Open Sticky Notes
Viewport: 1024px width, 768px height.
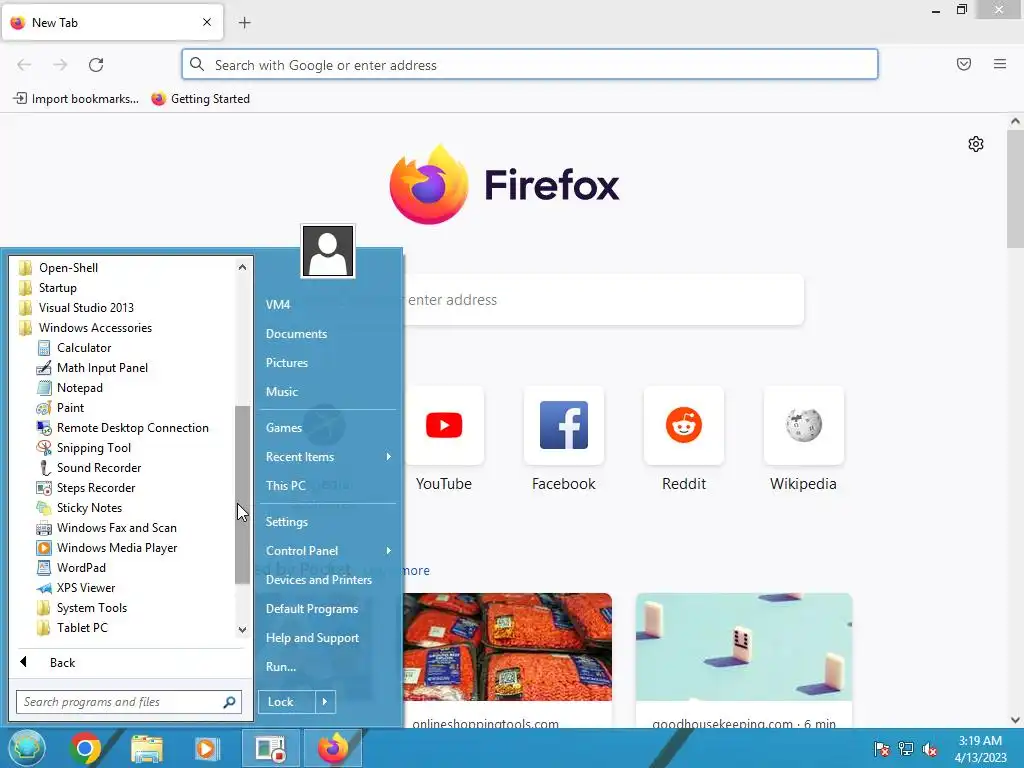click(79, 507)
